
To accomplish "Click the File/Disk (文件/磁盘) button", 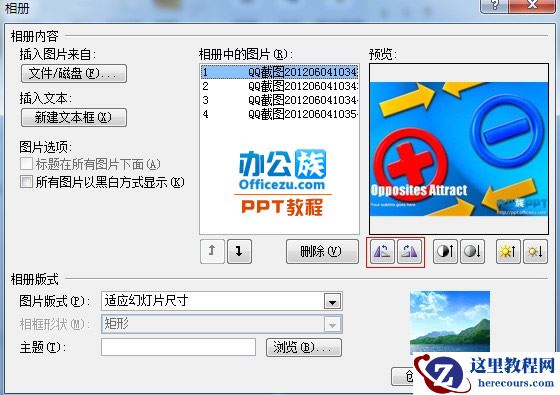I will 74,74.
